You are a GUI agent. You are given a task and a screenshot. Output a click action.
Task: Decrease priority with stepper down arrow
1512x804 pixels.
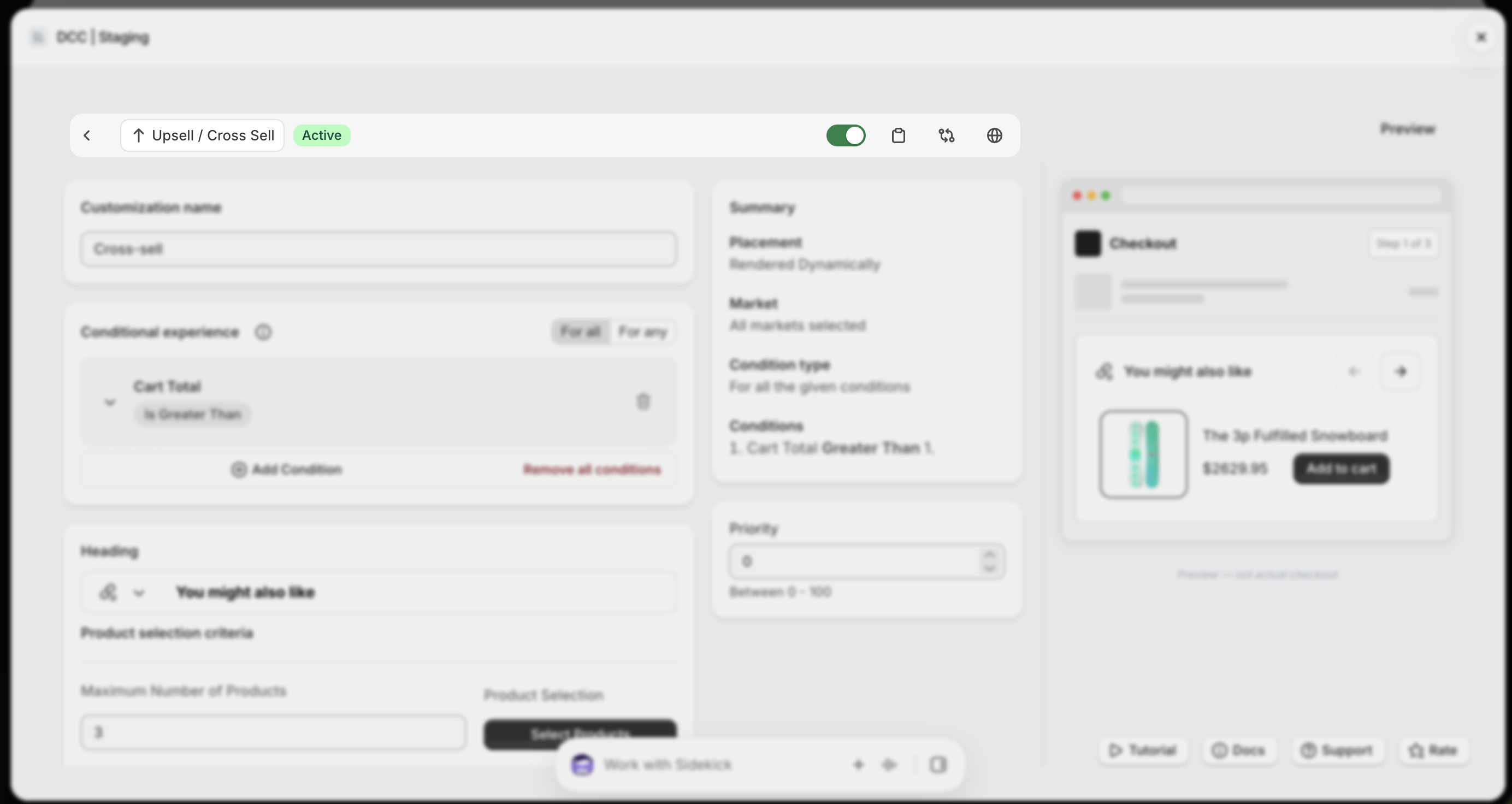[x=990, y=569]
